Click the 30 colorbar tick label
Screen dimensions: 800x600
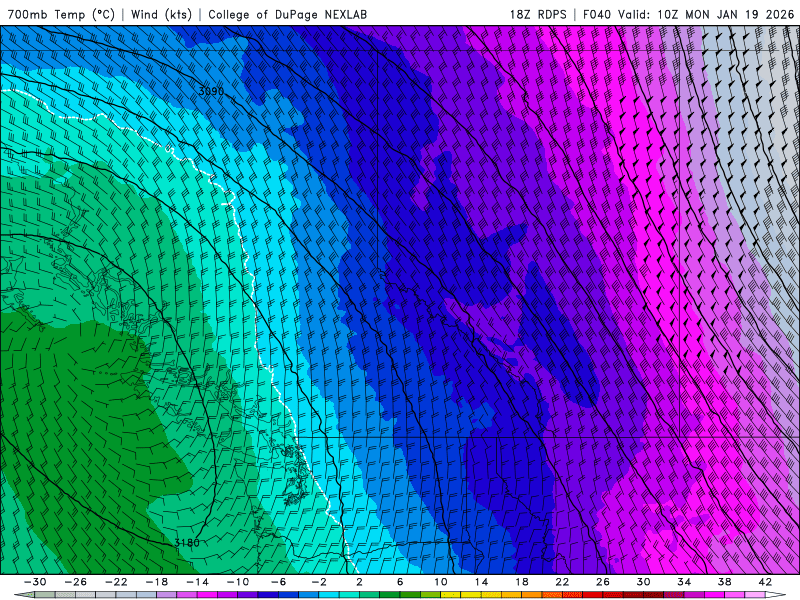pyautogui.click(x=643, y=582)
